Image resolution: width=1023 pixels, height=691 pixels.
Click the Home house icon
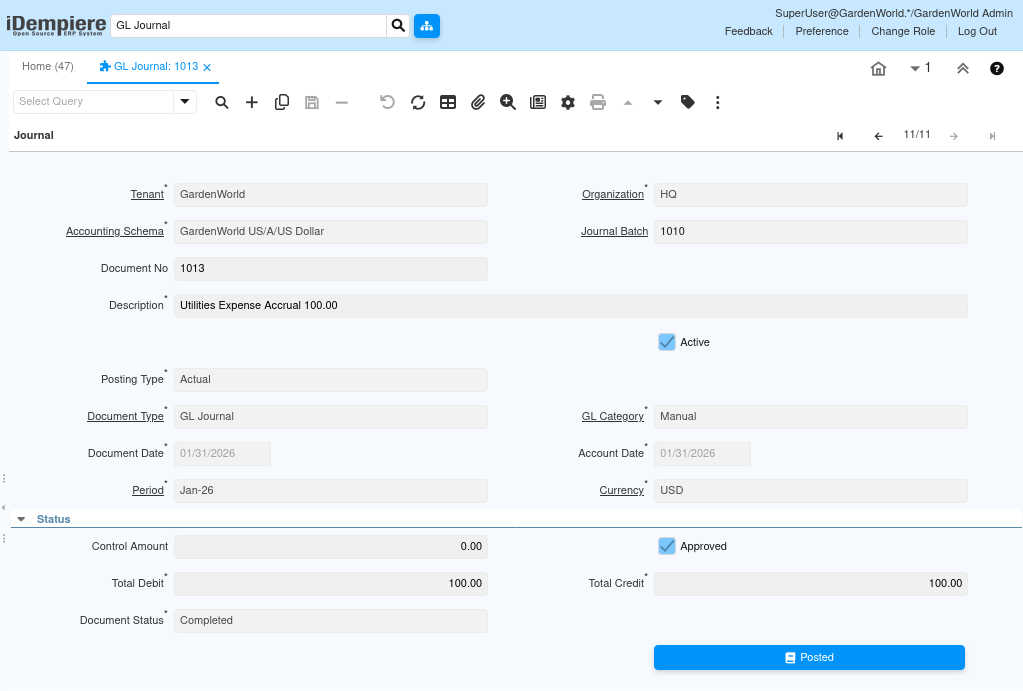[x=879, y=69]
